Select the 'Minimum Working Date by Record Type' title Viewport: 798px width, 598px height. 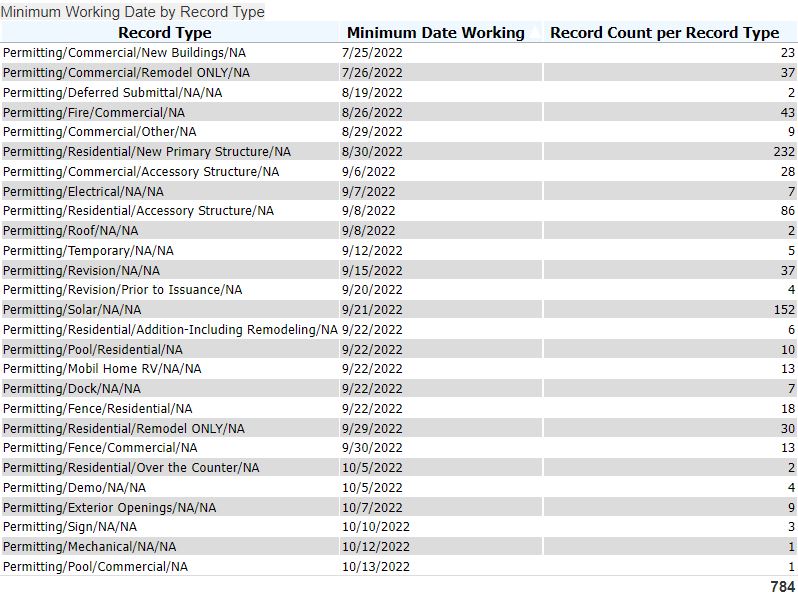pos(133,12)
